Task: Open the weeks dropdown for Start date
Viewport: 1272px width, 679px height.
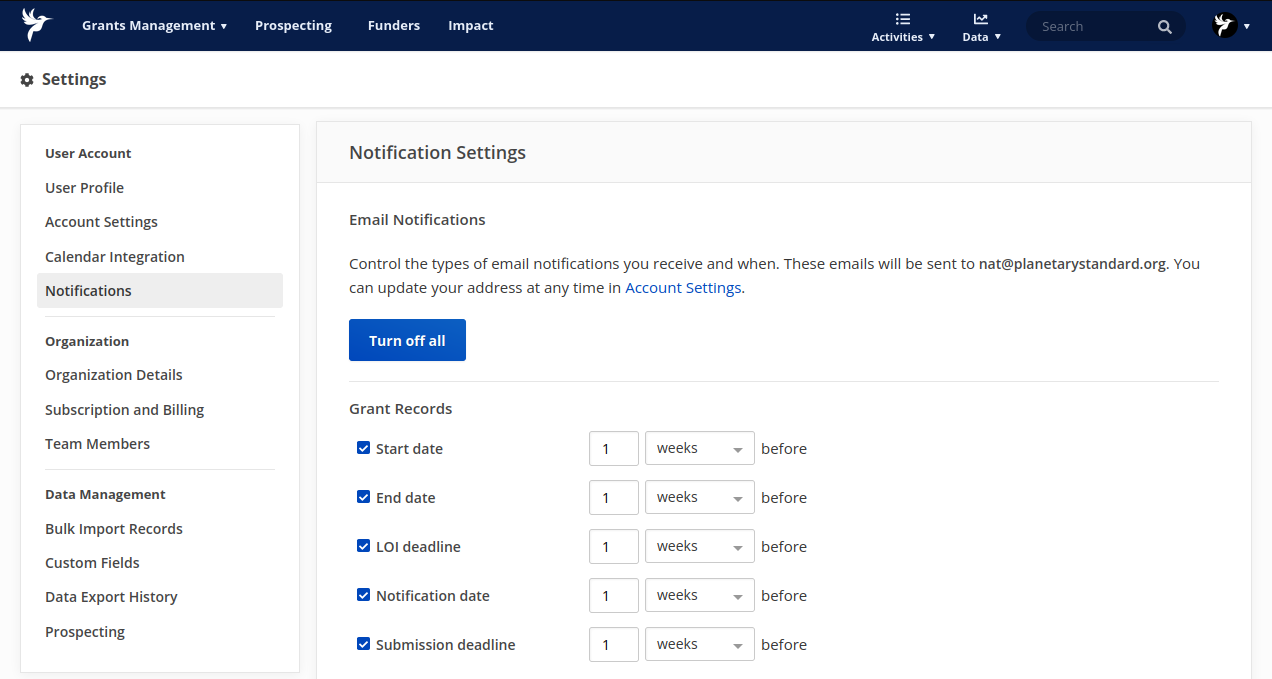Action: point(699,449)
